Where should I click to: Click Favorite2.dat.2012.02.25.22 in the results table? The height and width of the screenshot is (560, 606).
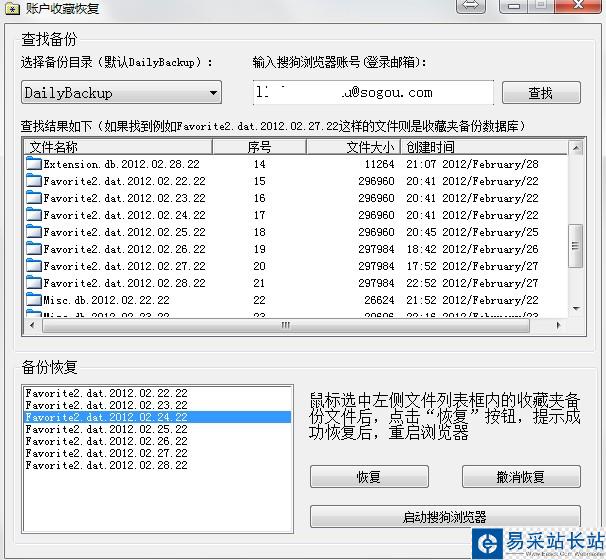(x=124, y=232)
